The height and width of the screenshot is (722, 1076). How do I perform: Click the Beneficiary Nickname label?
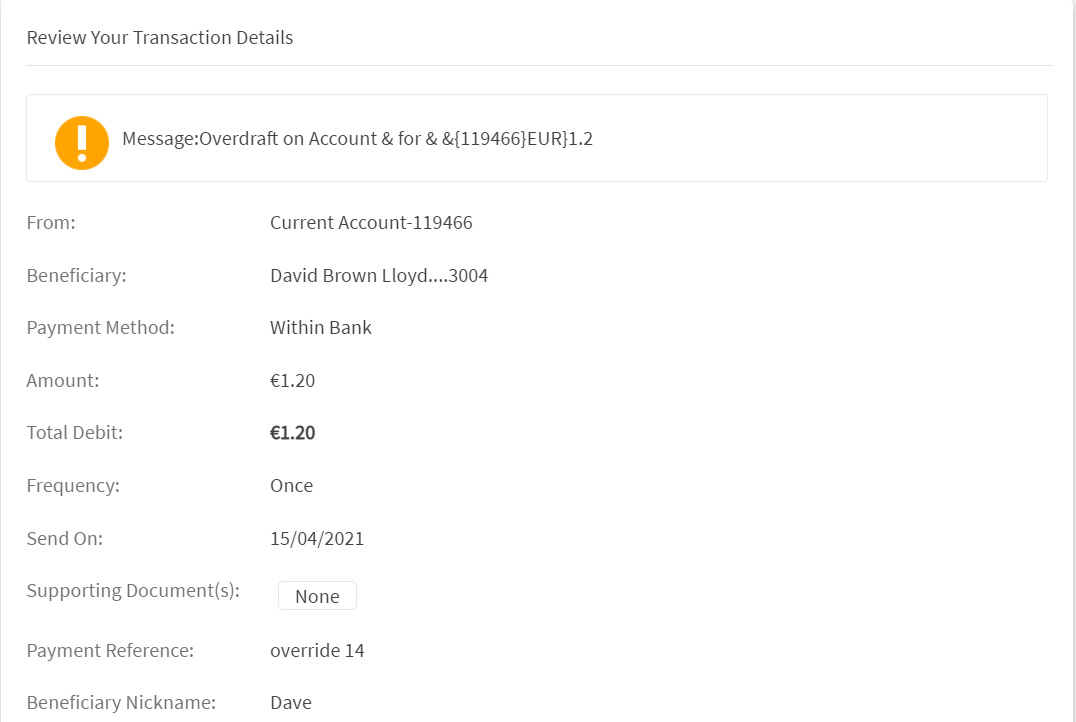click(x=121, y=703)
